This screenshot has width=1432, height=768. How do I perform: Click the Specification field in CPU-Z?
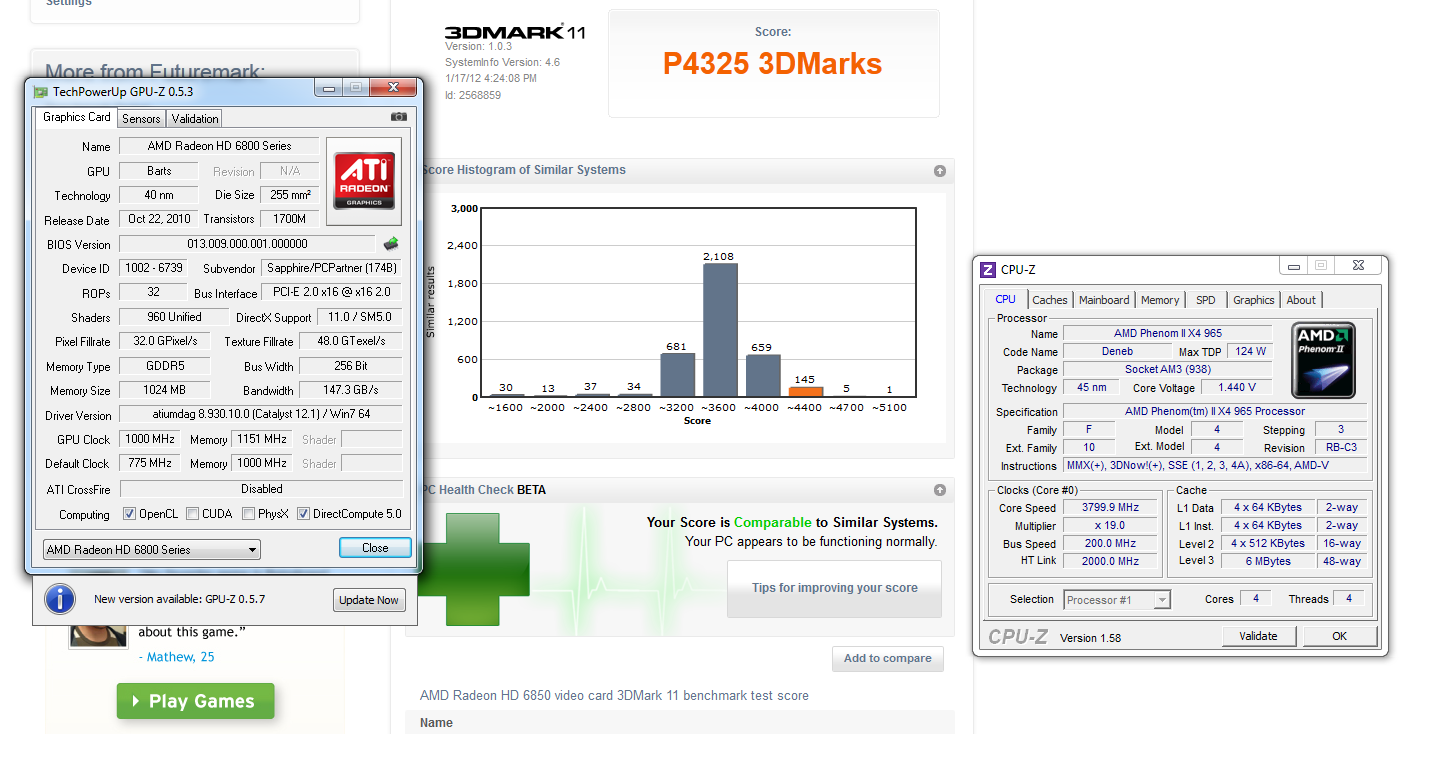(x=1215, y=411)
